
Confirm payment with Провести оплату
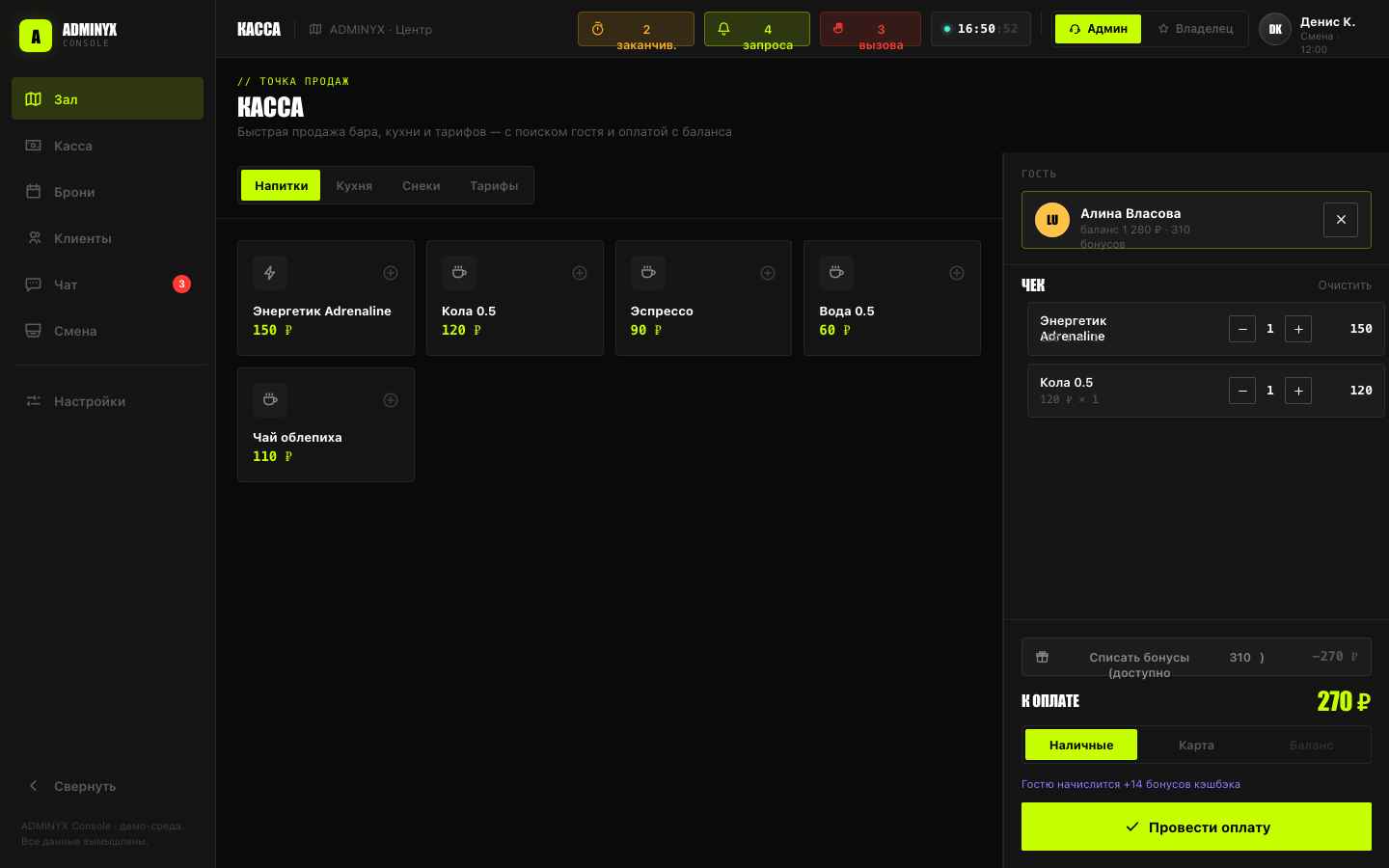pos(1196,827)
